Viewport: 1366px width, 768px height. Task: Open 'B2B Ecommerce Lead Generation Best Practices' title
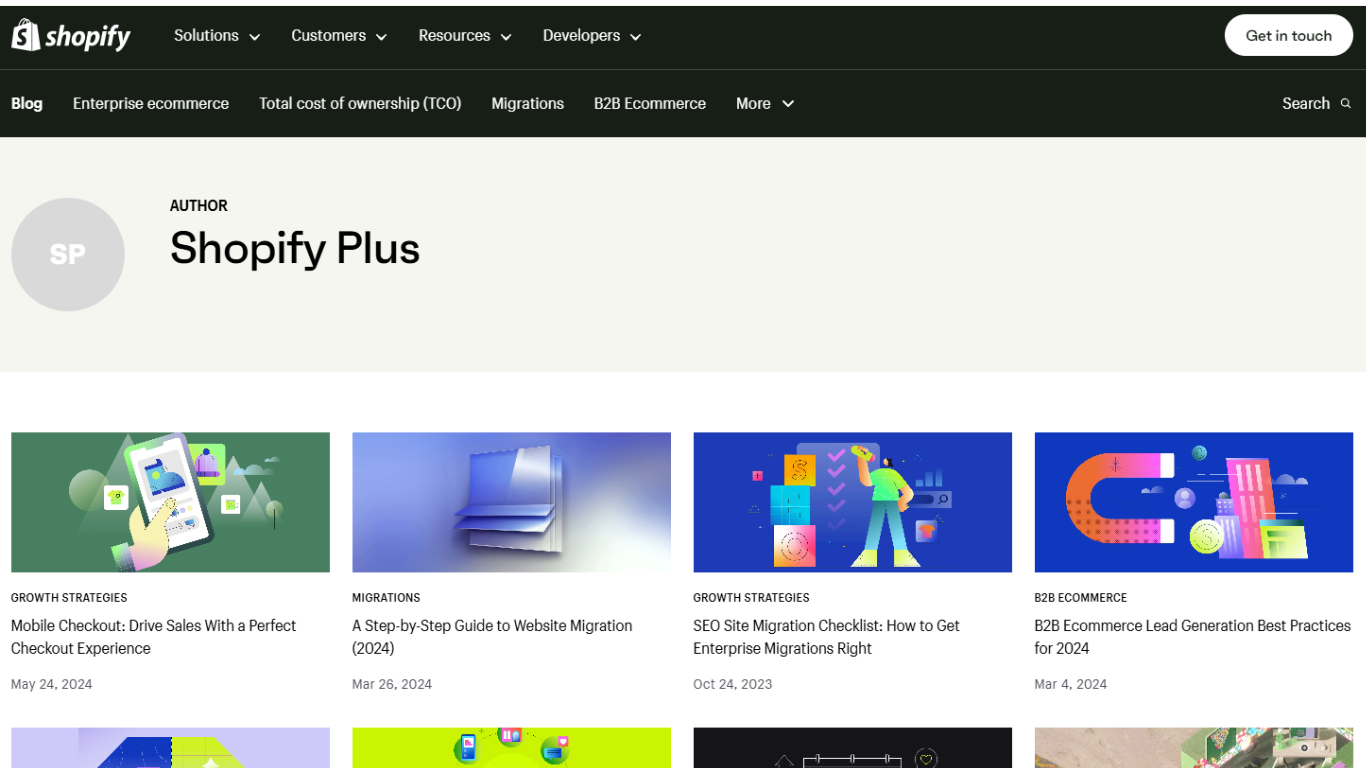[x=1192, y=637]
